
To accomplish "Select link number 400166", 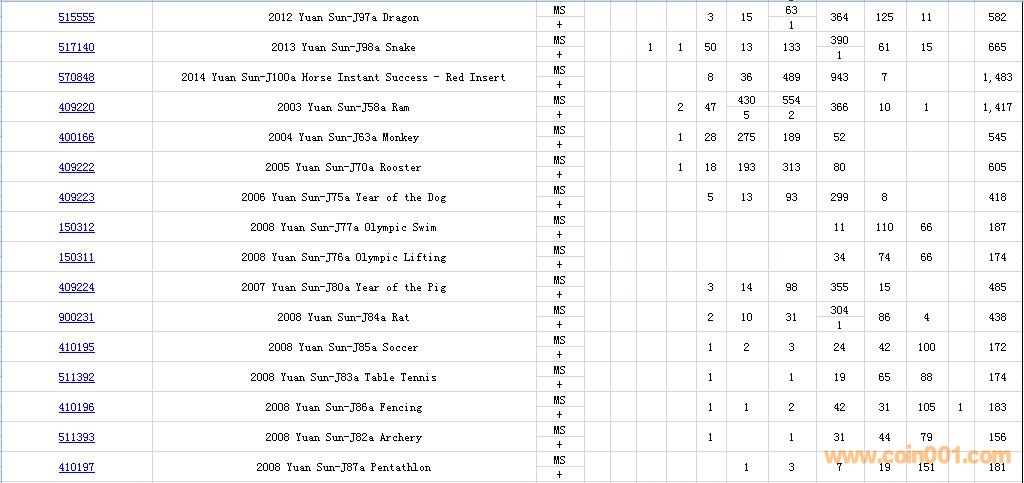I will (76, 138).
